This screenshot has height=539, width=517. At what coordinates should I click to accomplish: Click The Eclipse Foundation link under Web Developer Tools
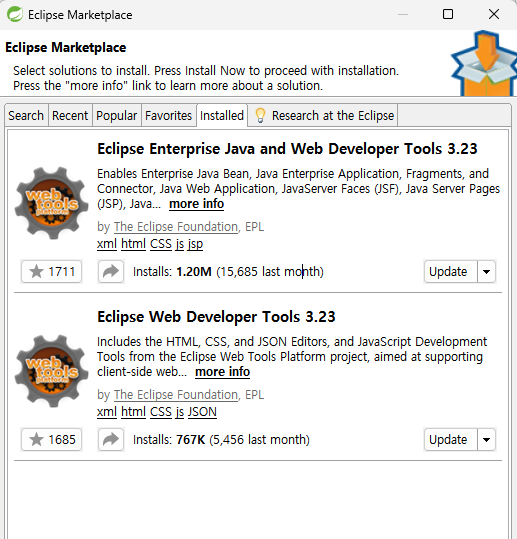pos(176,395)
